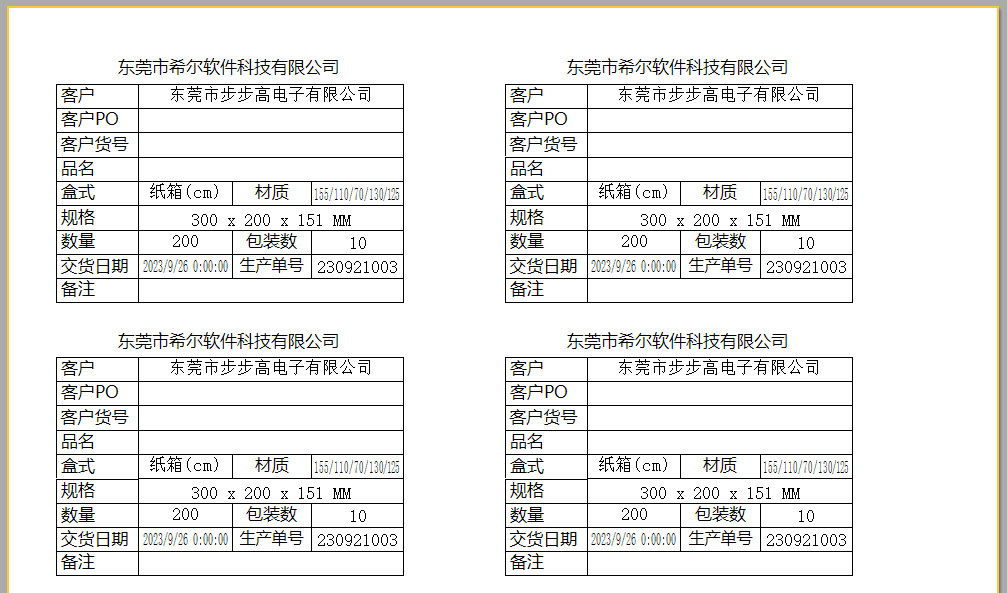Select 规格 row header in top-right label

tap(527, 217)
